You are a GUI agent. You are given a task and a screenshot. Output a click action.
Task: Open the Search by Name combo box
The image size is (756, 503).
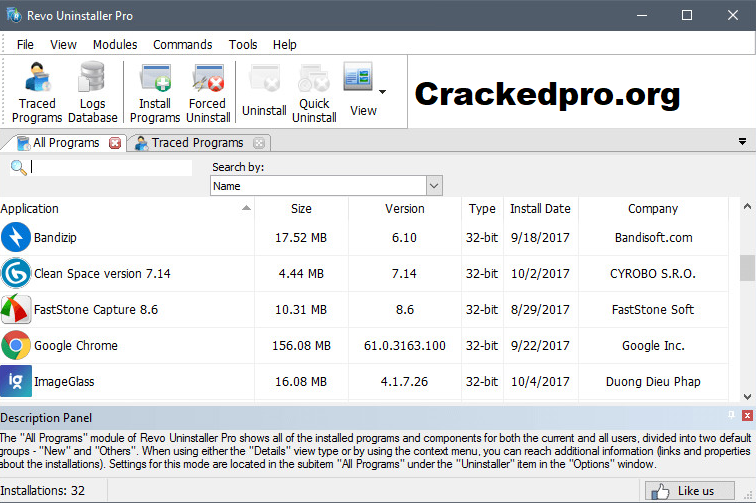point(326,186)
